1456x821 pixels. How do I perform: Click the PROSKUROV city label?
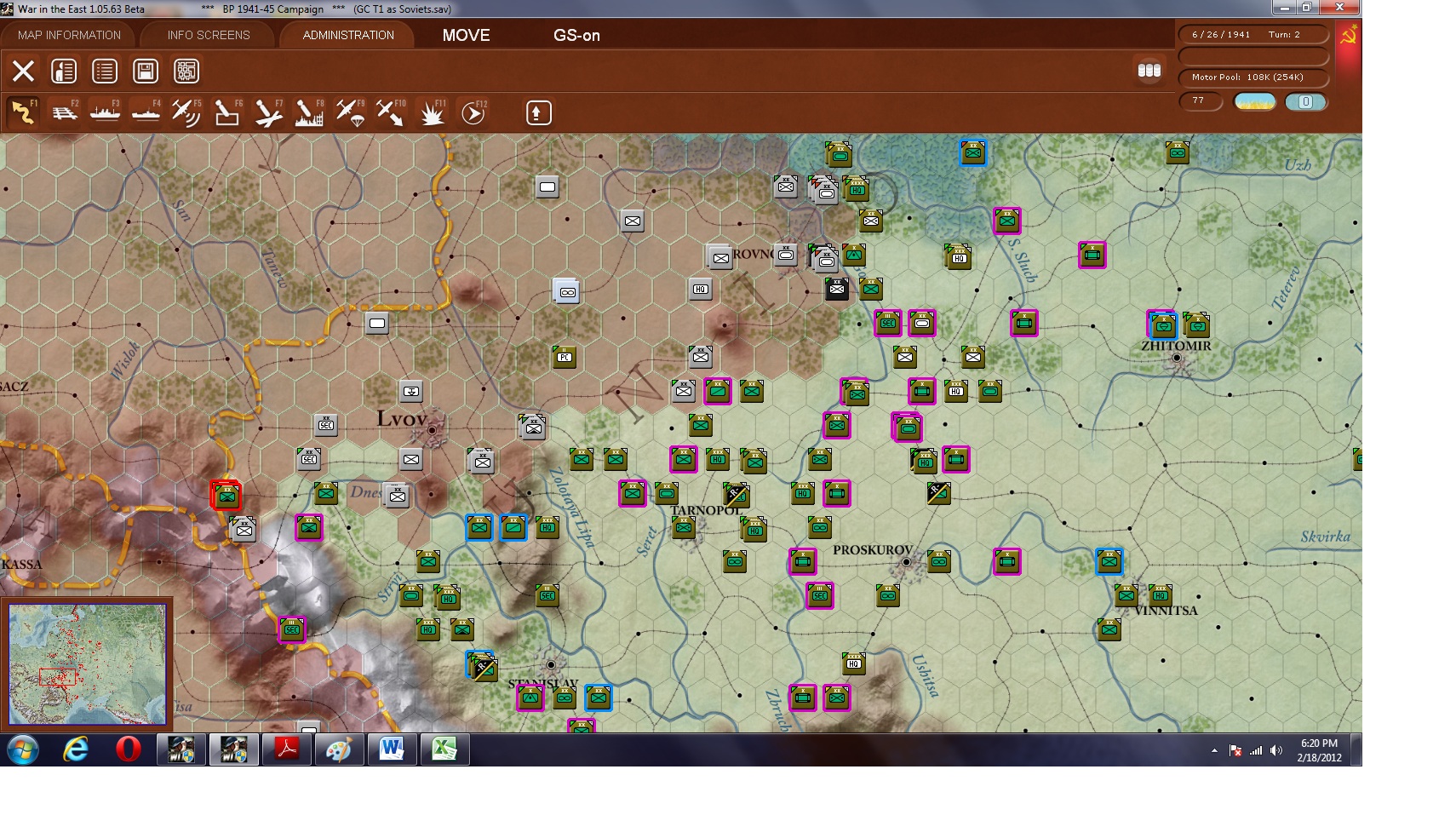(873, 550)
